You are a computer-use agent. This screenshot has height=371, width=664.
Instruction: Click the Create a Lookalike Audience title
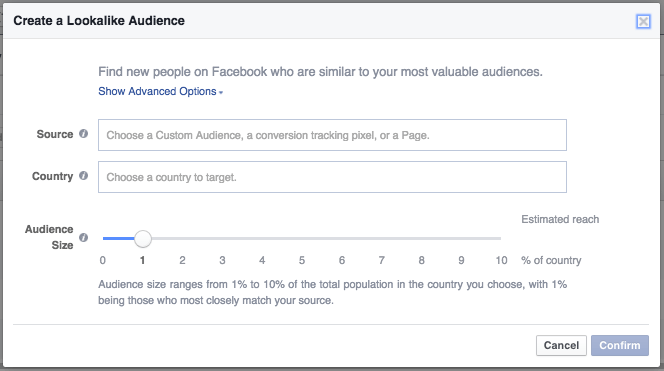pos(99,21)
